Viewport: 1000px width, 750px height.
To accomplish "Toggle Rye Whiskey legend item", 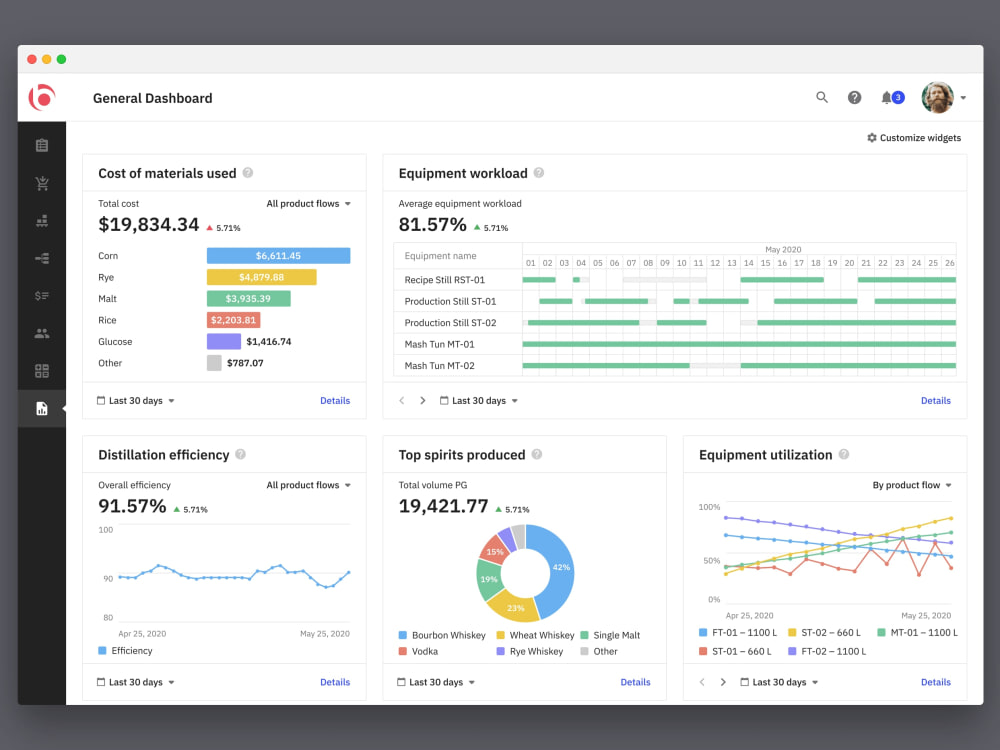I will [x=530, y=651].
